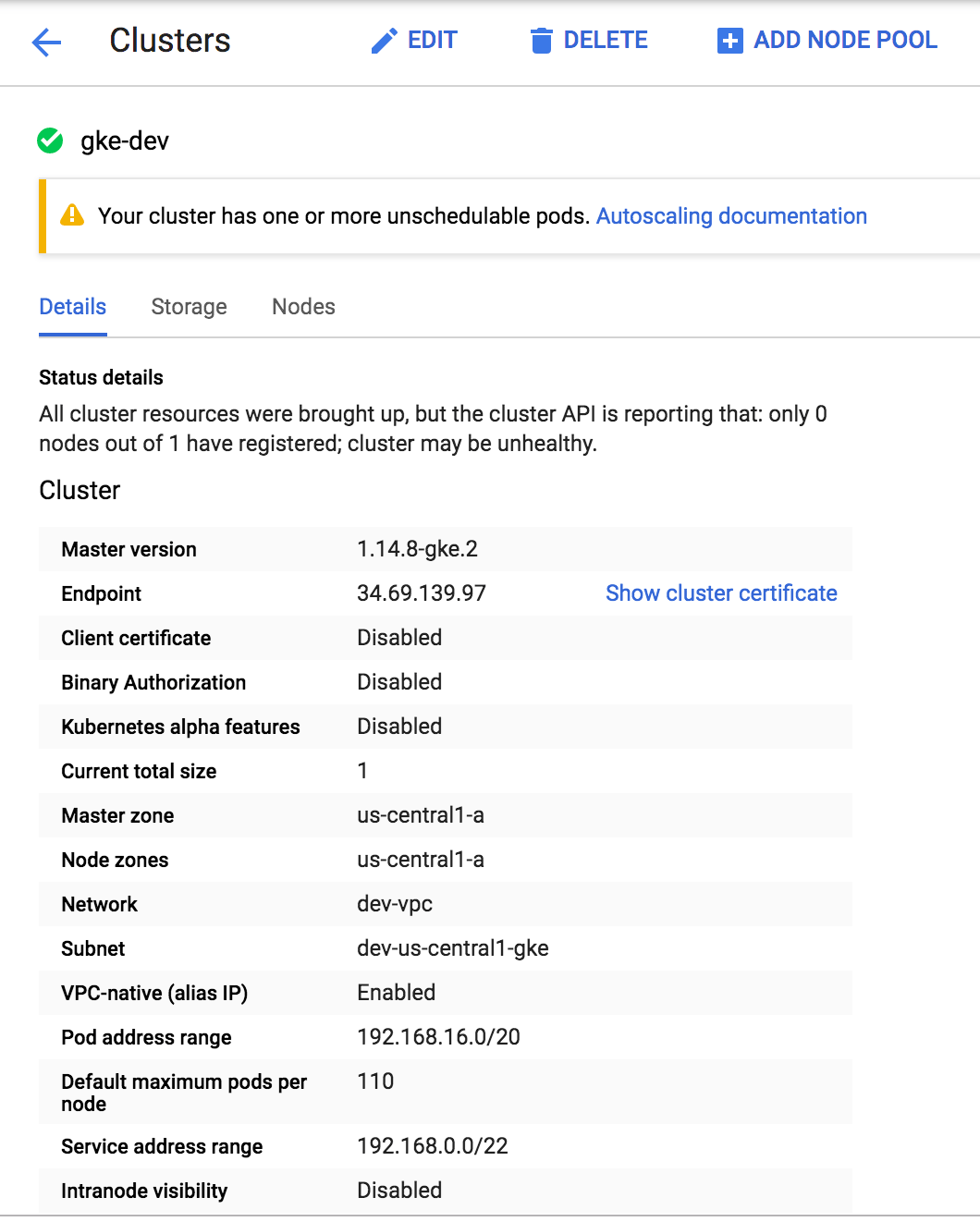Image resolution: width=980 pixels, height=1222 pixels.
Task: Click the Current total size label
Action: click(x=139, y=772)
